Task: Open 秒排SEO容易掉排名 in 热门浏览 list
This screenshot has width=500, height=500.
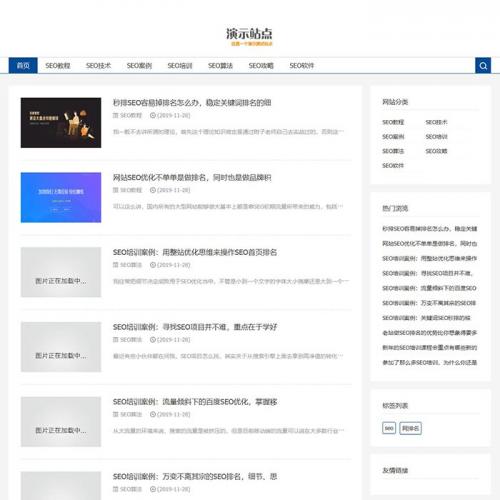Action: 429,229
